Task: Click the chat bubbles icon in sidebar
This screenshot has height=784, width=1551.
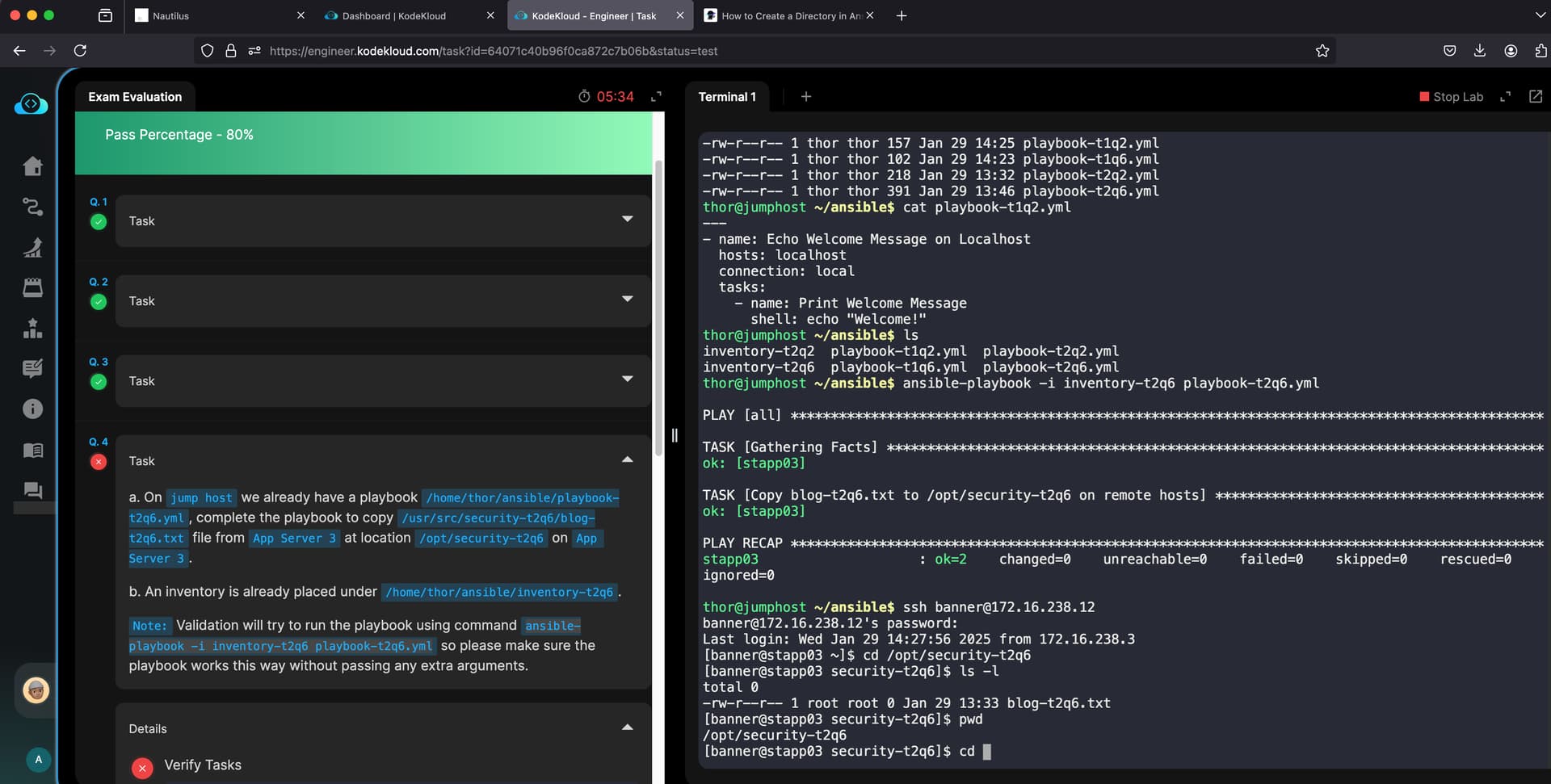Action: click(32, 490)
